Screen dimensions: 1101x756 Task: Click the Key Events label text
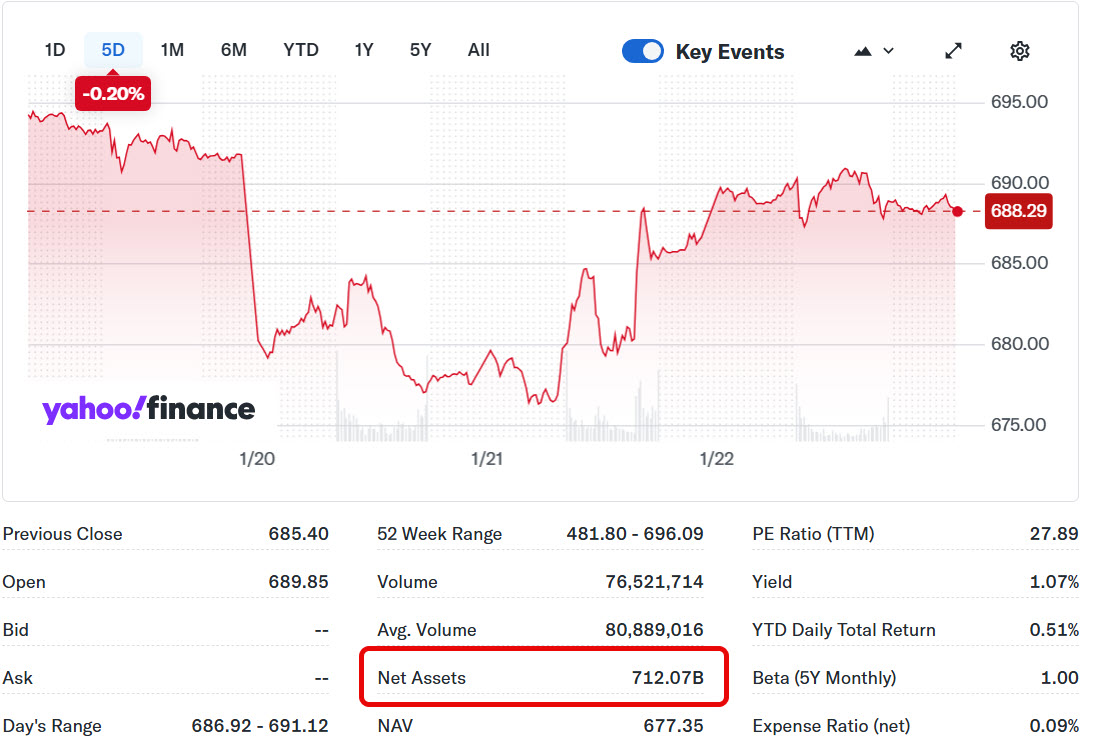pos(730,52)
